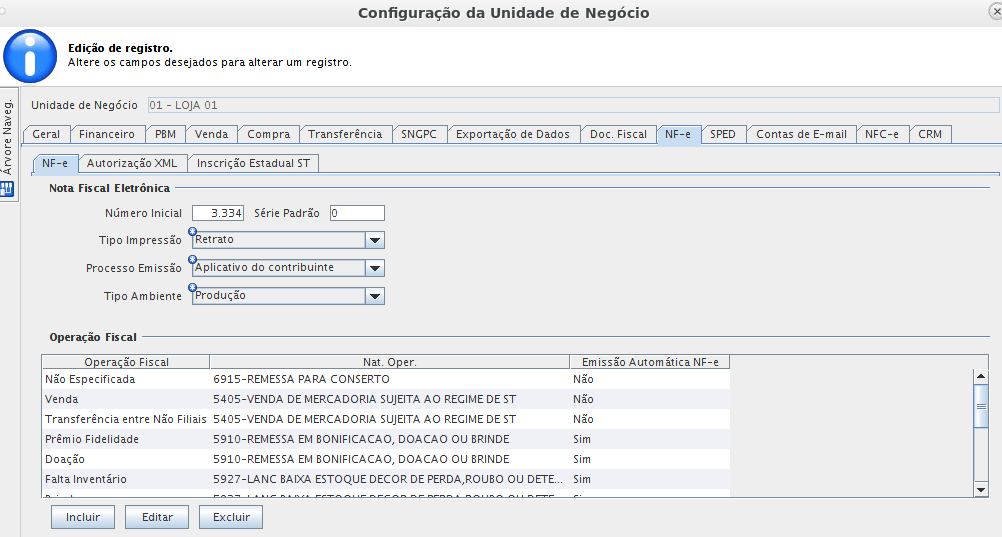Open the Tipo Ambiente dropdown
The image size is (1002, 537).
tap(374, 297)
